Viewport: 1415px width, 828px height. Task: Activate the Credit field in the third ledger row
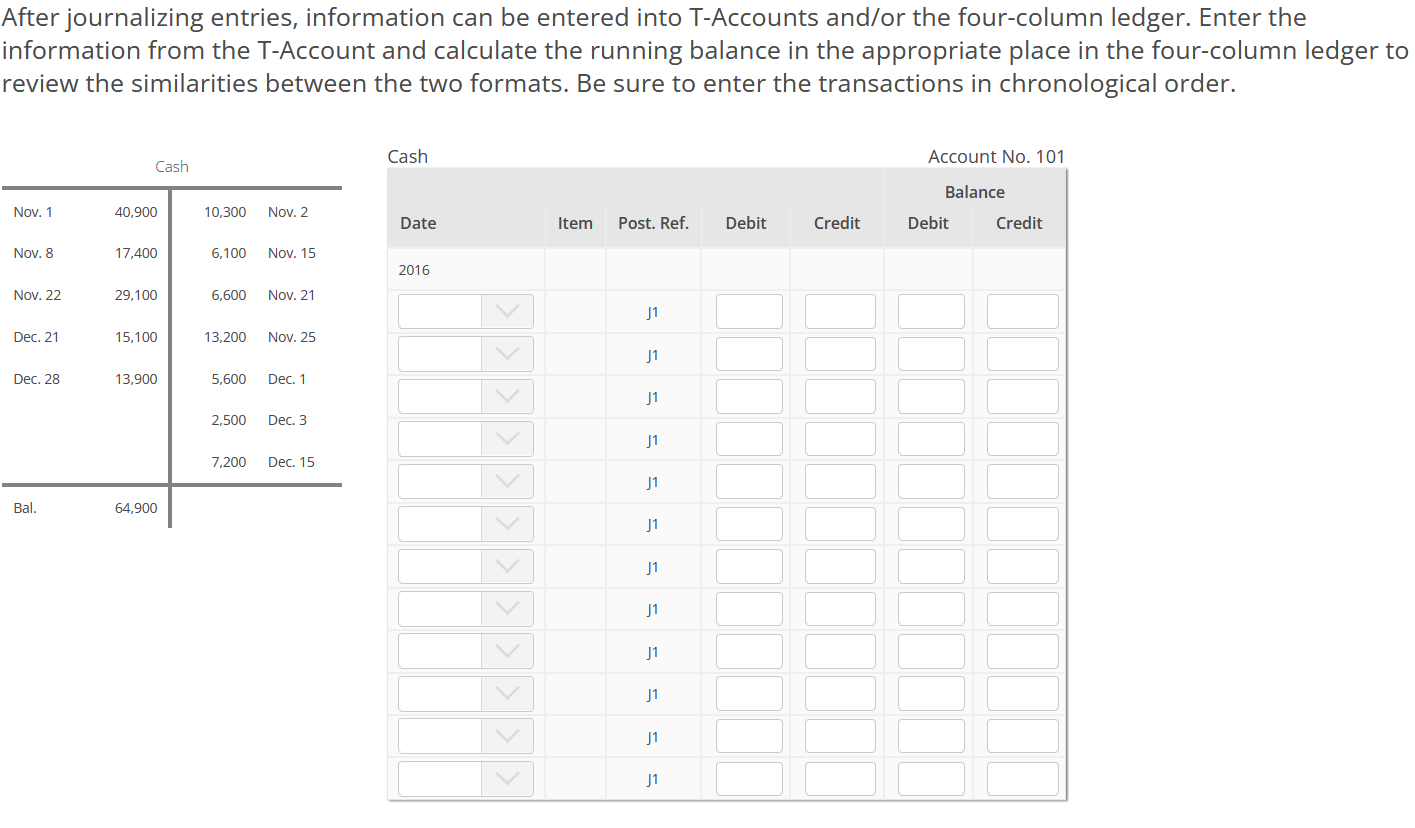[x=840, y=396]
